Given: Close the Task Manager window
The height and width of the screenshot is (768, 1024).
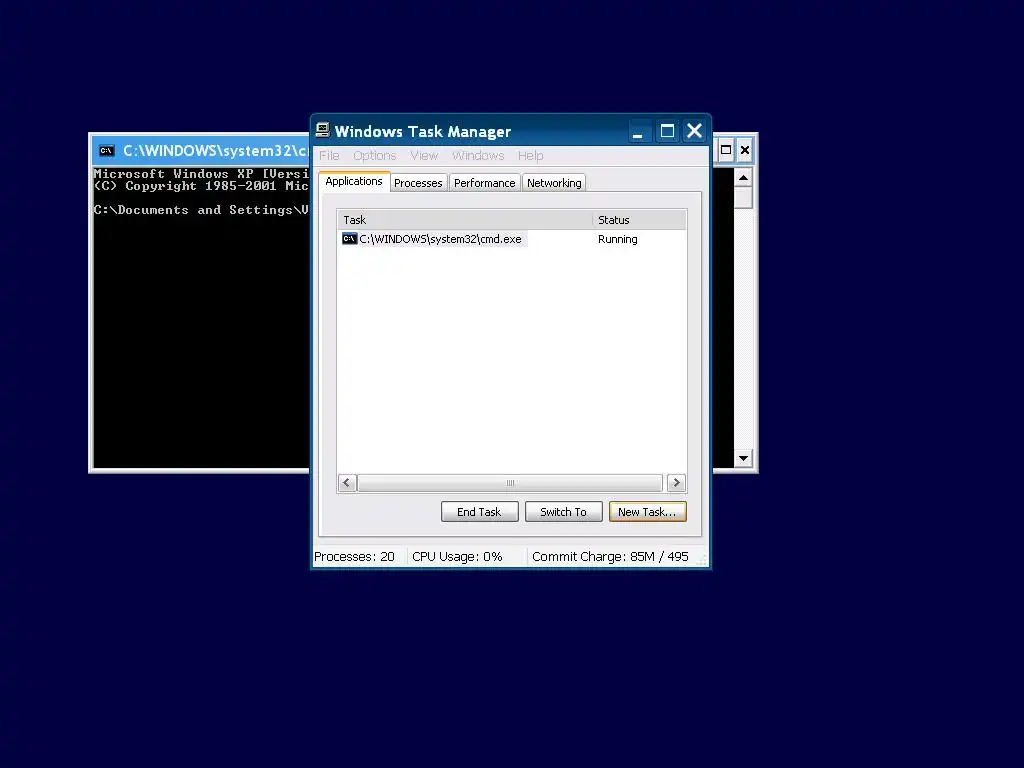Looking at the screenshot, I should coord(694,131).
